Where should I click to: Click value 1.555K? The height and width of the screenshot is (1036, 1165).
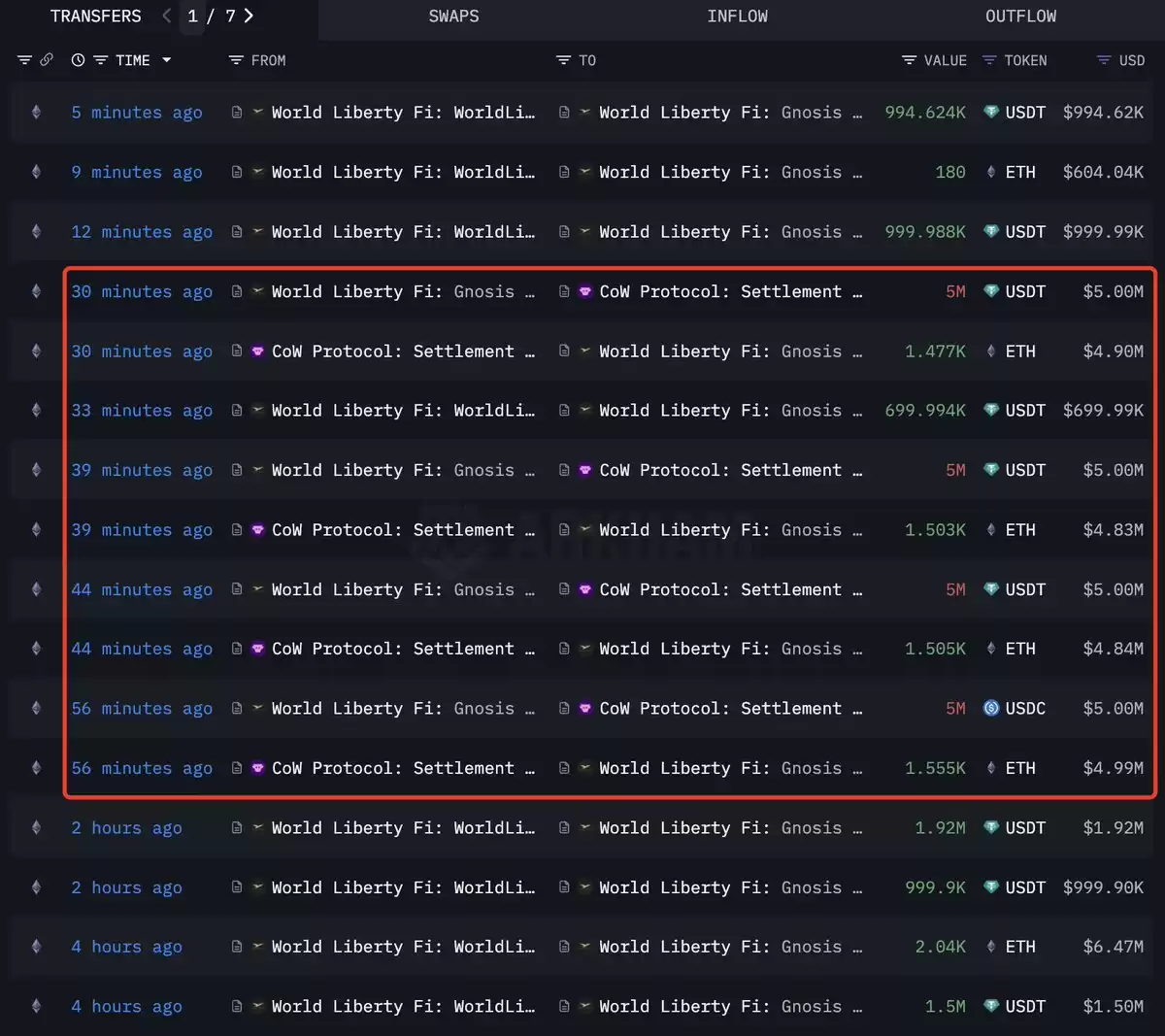tap(935, 768)
